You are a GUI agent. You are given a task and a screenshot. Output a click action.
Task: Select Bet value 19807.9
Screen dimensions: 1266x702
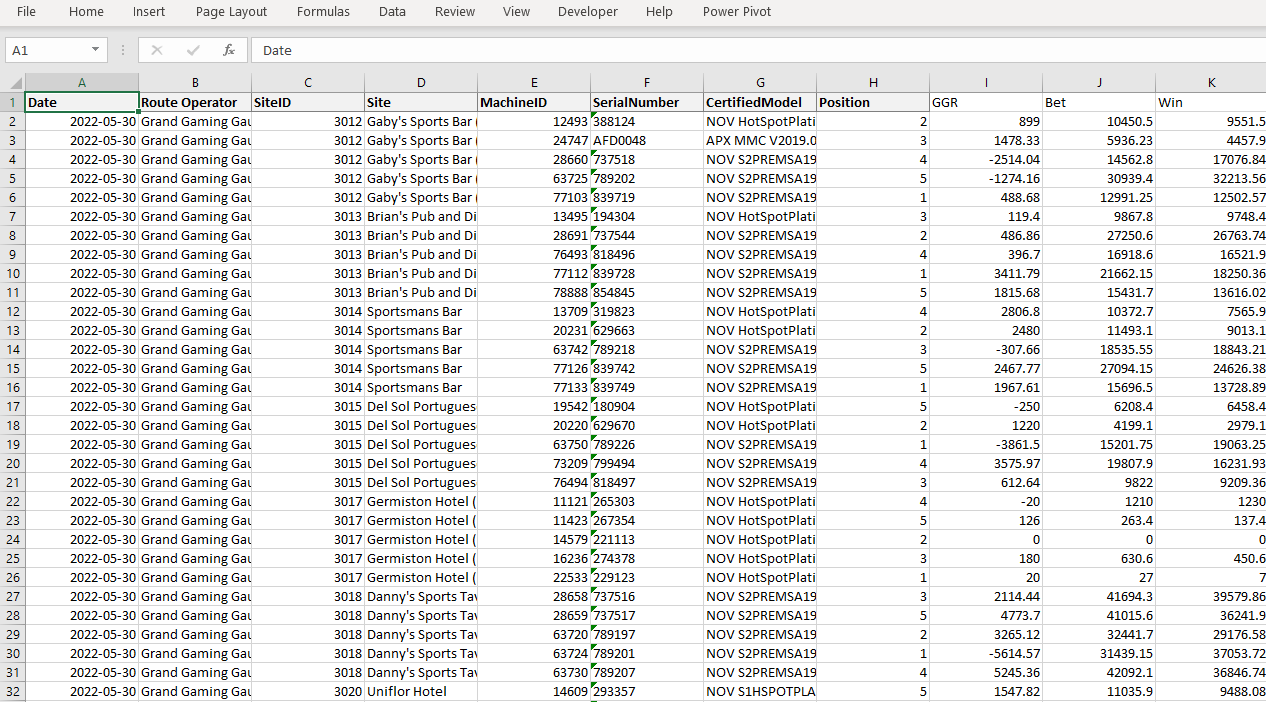(x=1099, y=463)
